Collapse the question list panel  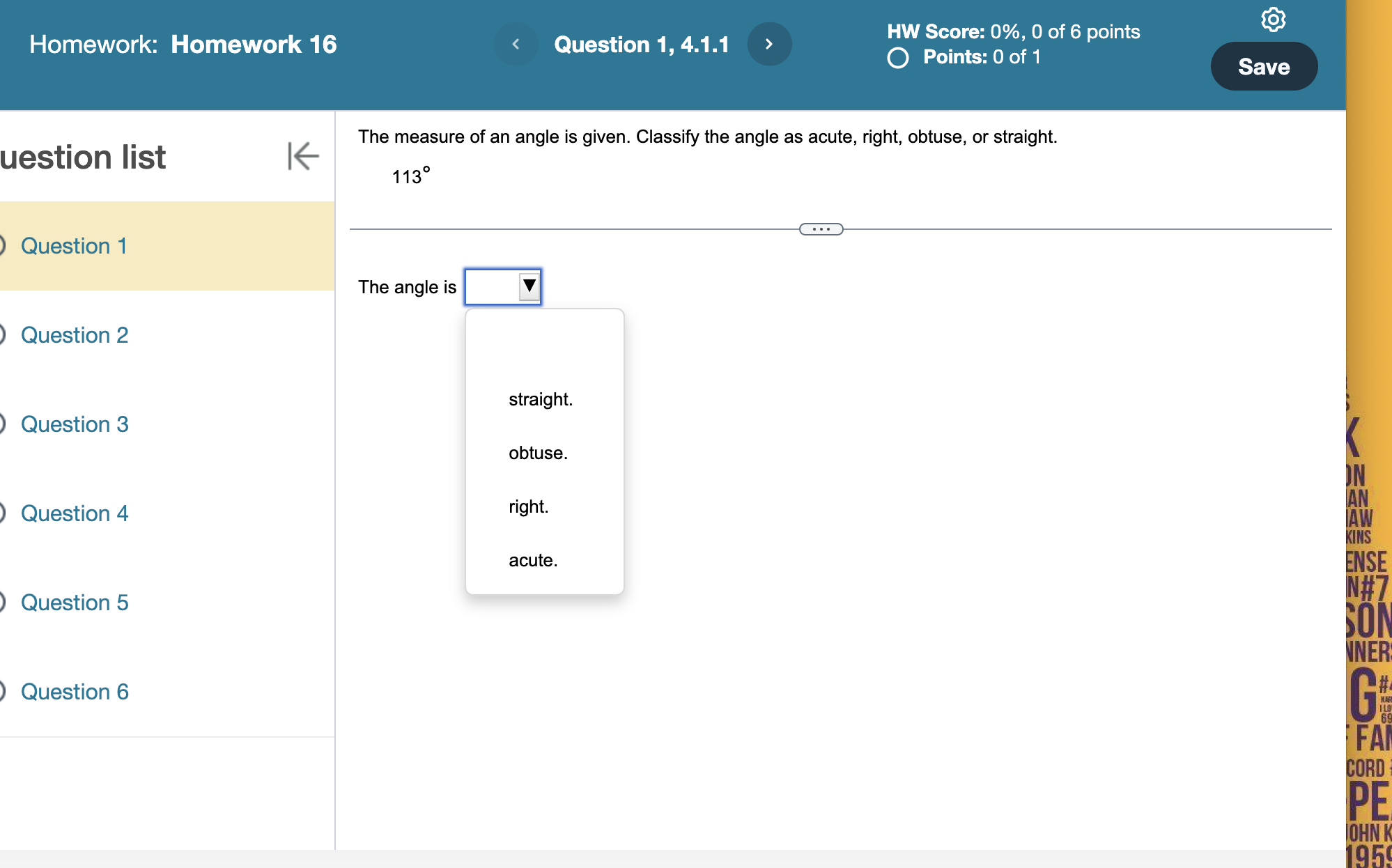click(302, 155)
